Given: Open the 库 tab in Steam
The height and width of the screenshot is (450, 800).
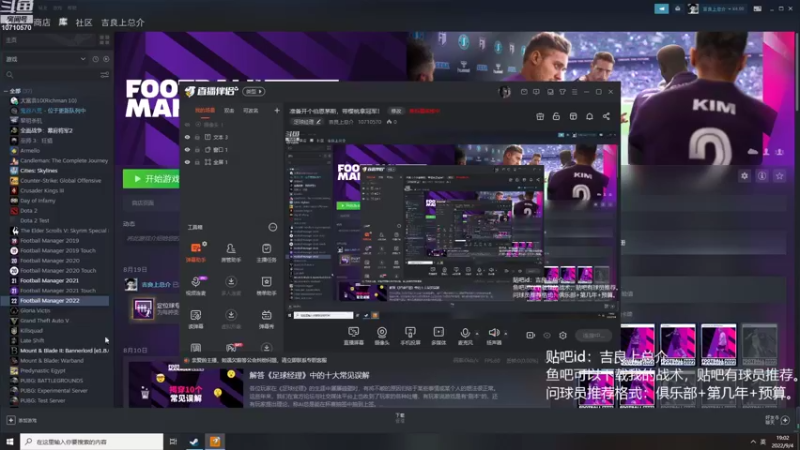Looking at the screenshot, I should pos(63,22).
